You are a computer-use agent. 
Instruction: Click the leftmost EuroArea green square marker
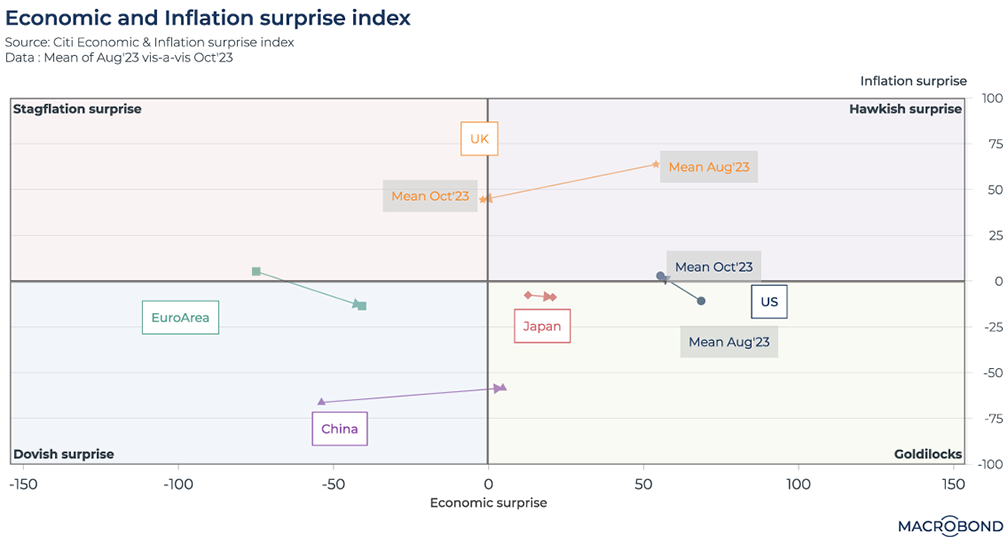(x=256, y=271)
